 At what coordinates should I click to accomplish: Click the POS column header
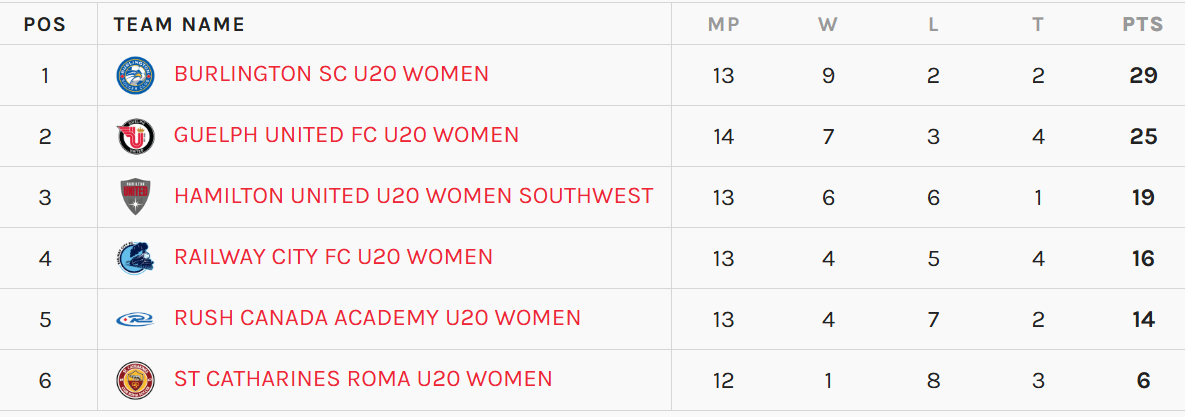pyautogui.click(x=45, y=24)
